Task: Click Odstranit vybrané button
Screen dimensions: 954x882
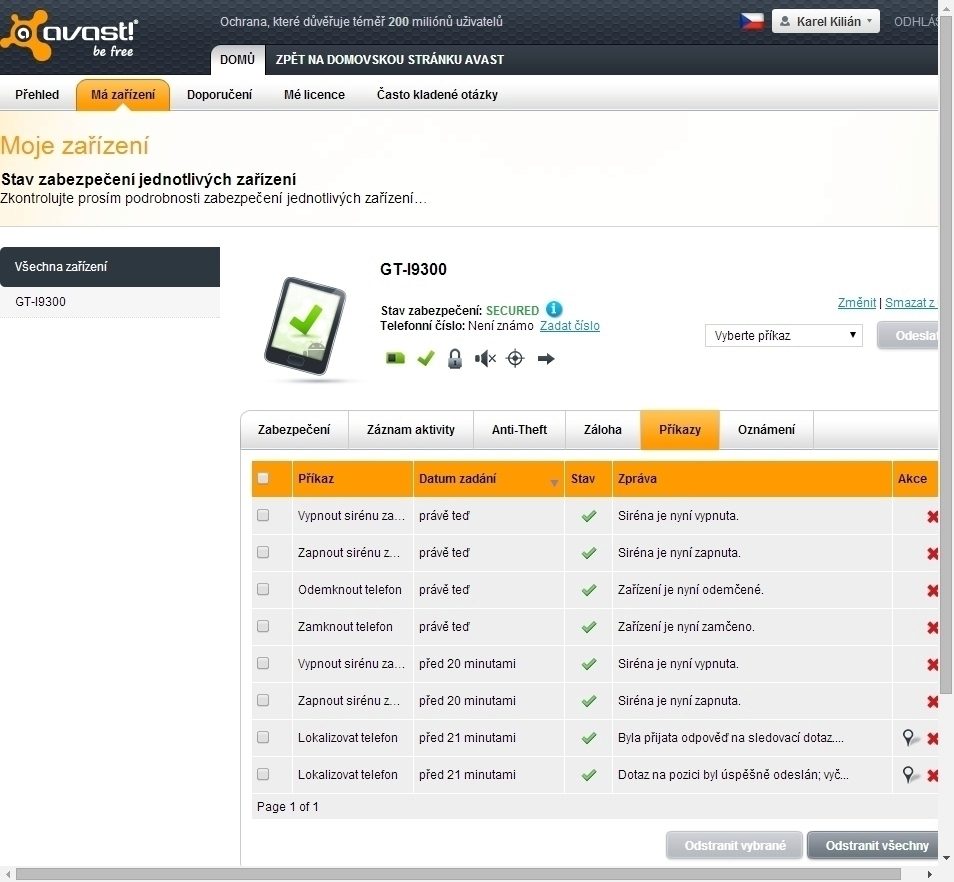Action: pos(734,846)
